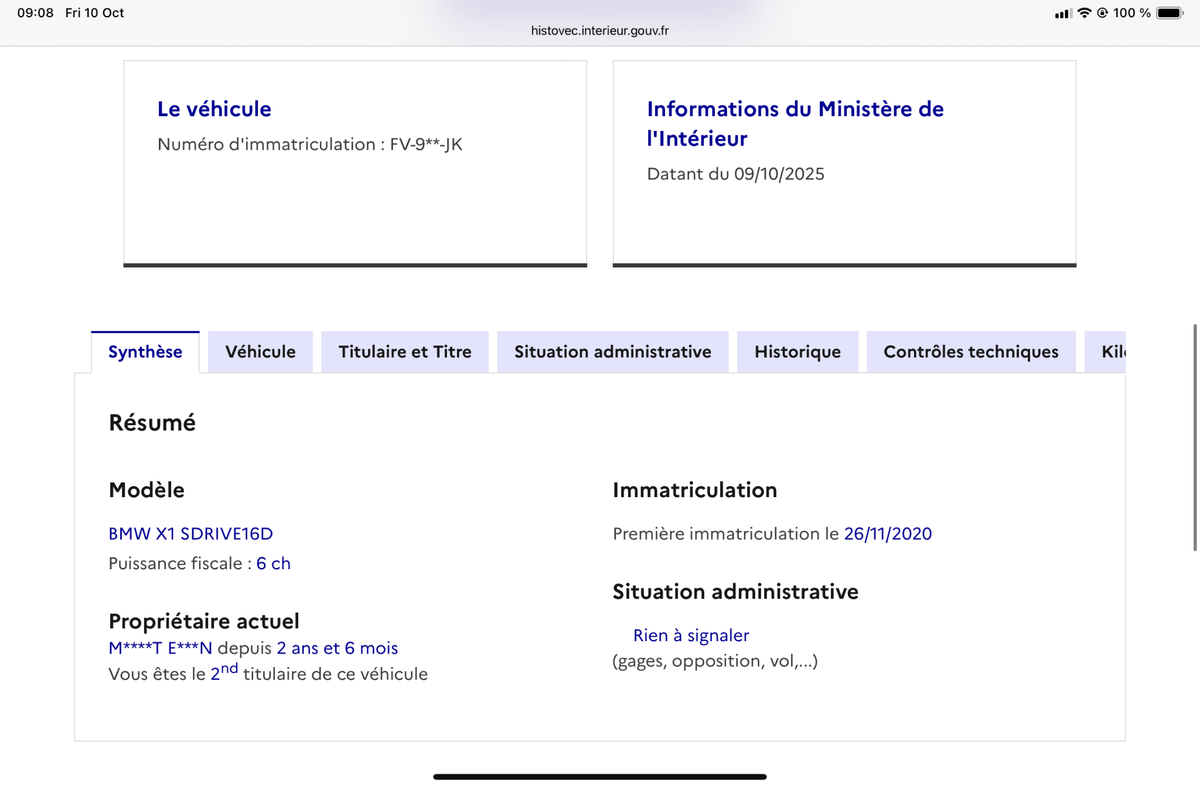Click the BMW X1 SDRIVE16D model text
This screenshot has height=788, width=1200.
(190, 534)
